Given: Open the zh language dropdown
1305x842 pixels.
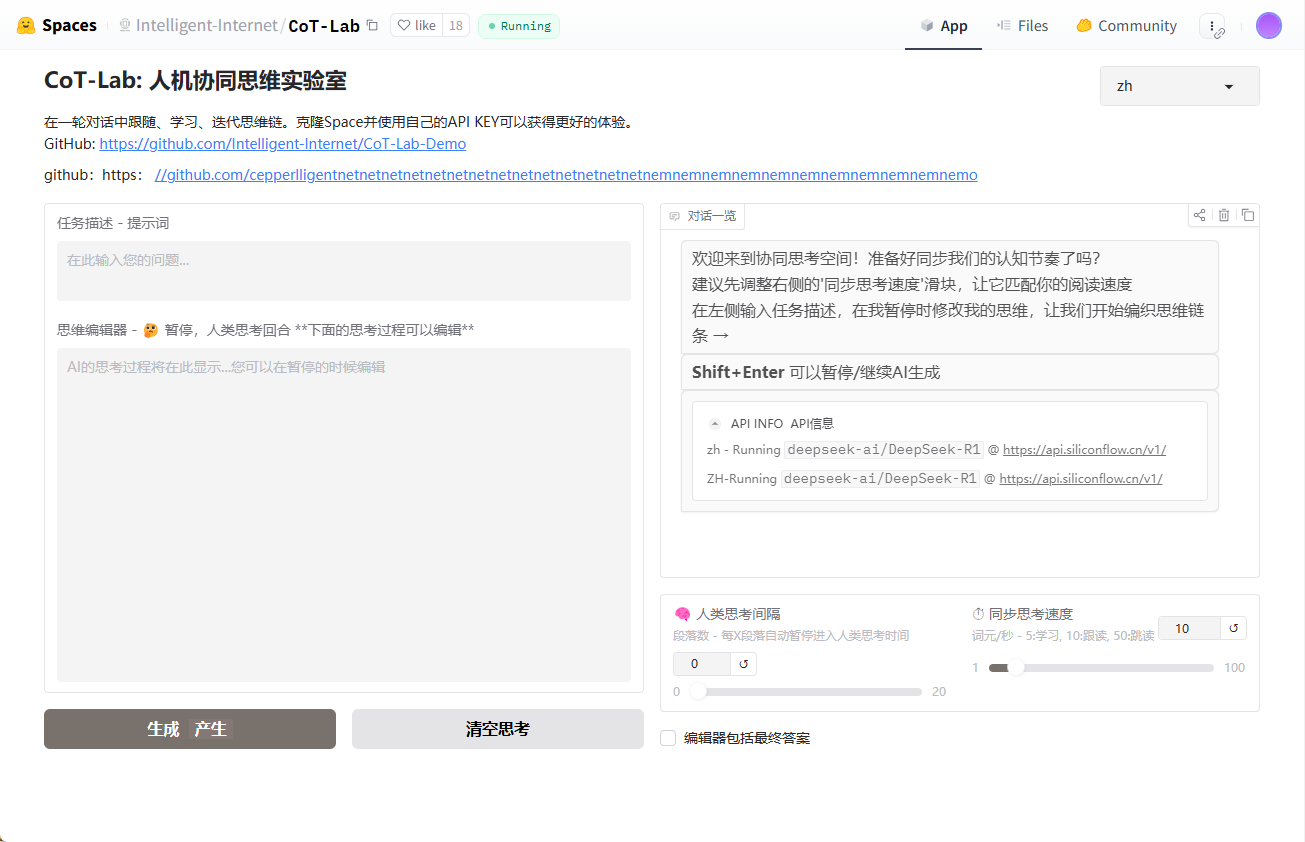Looking at the screenshot, I should 1180,86.
